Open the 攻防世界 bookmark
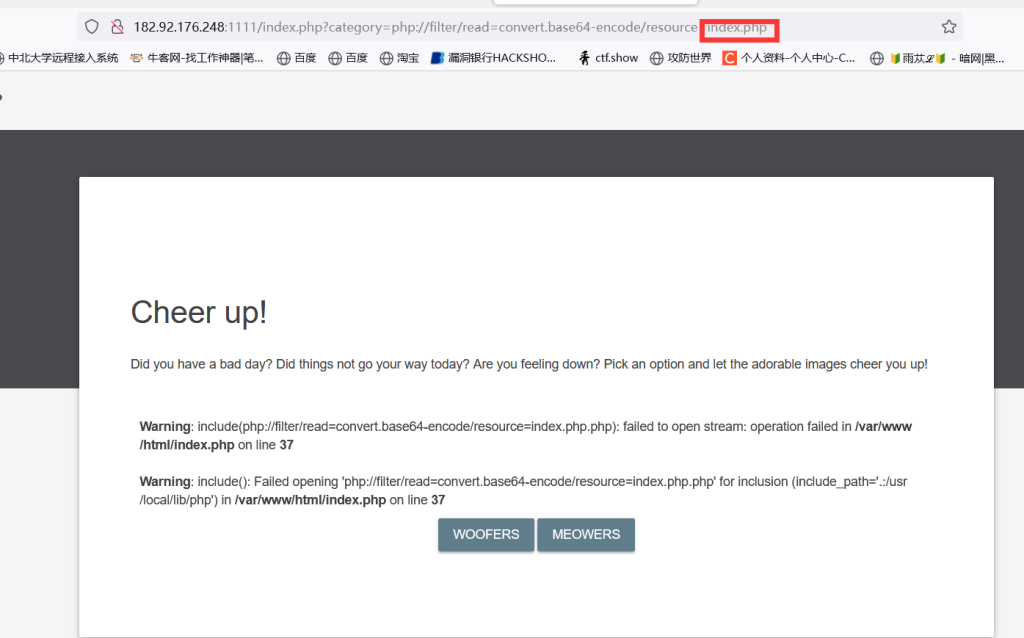The image size is (1024, 638). (x=681, y=58)
